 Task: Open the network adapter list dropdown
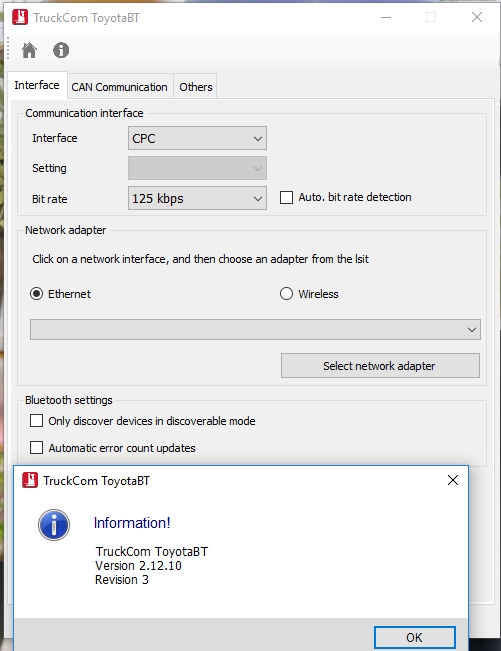[x=255, y=329]
